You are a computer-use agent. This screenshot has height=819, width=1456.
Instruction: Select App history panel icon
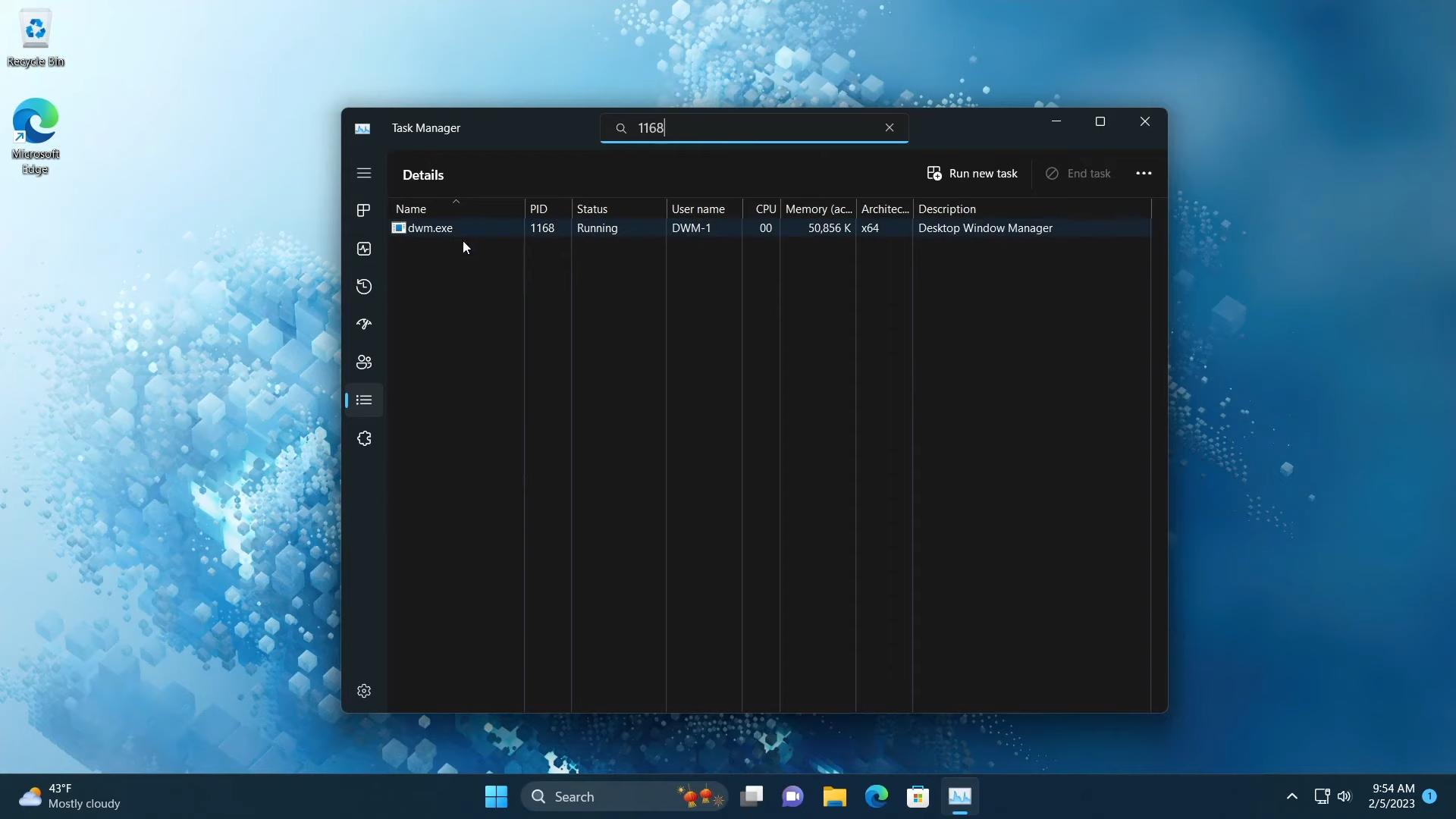(x=363, y=286)
